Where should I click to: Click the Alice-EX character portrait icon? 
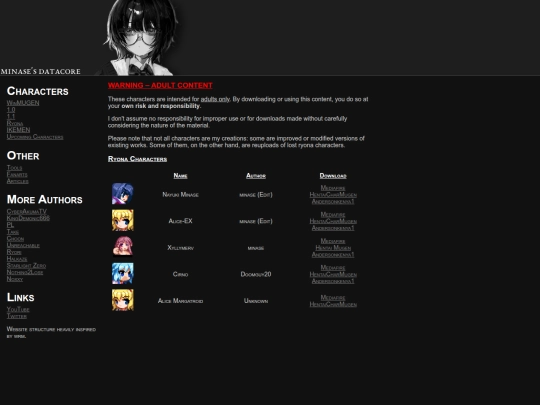pos(123,220)
